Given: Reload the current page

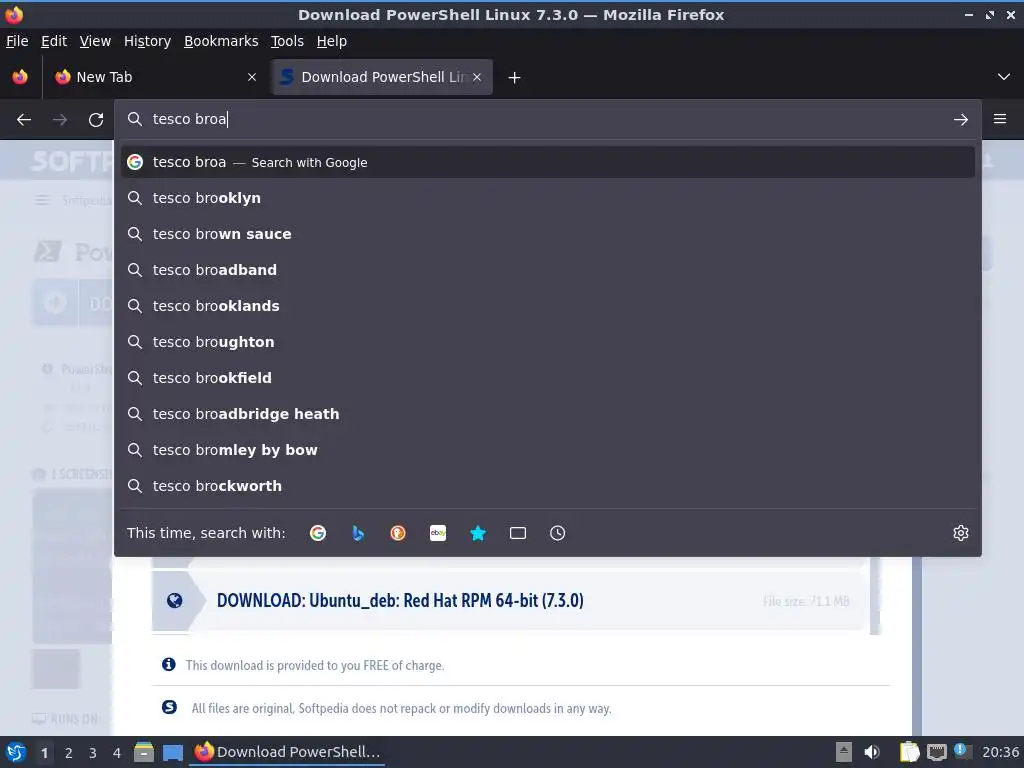Looking at the screenshot, I should 96,120.
